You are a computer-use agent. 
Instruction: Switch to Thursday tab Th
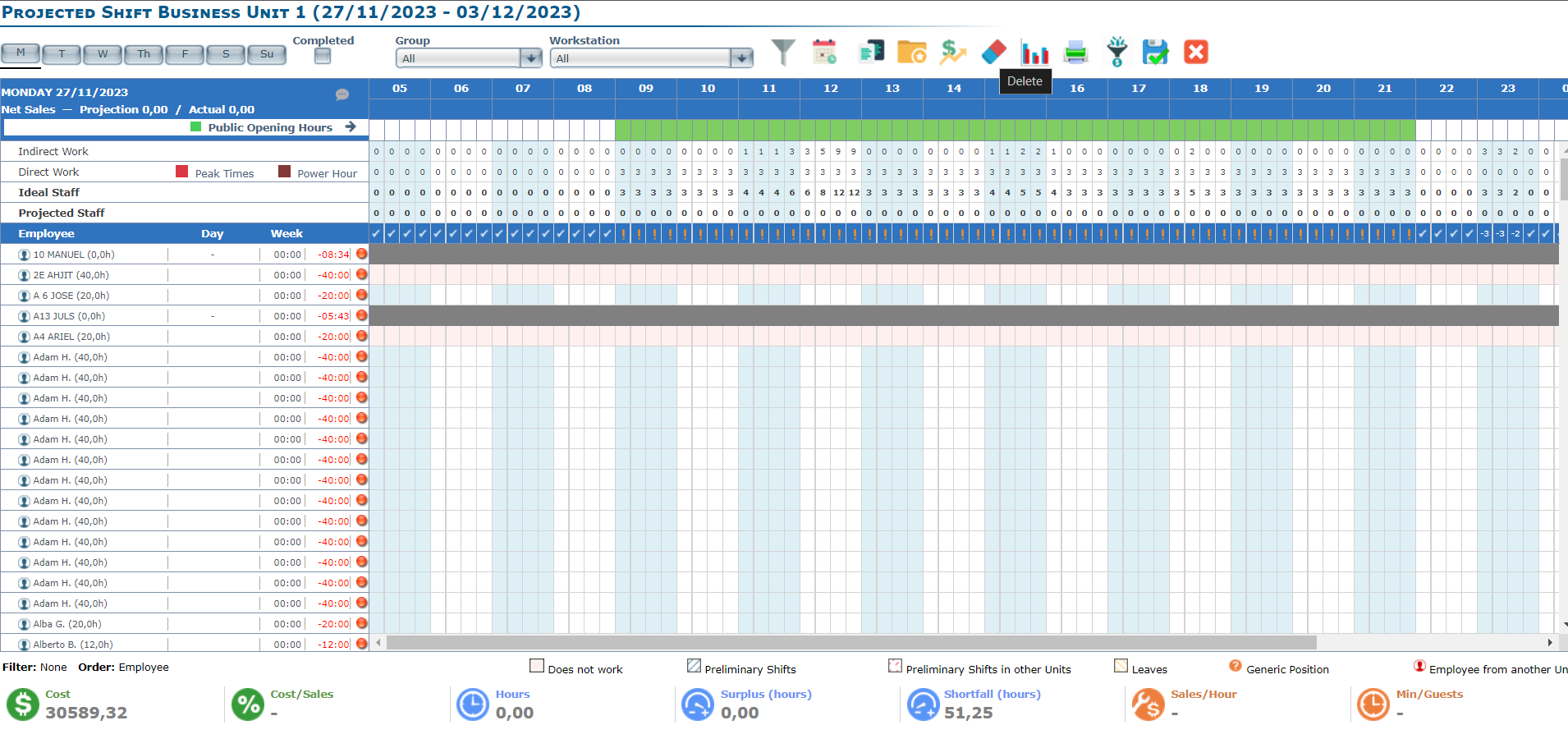coord(144,54)
